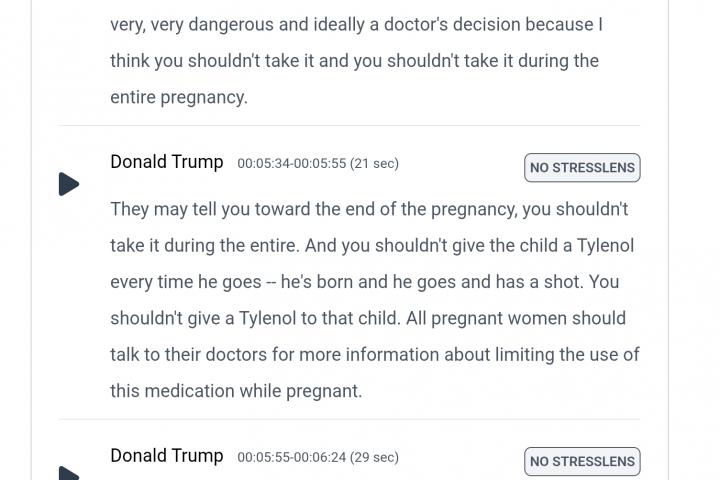Screen dimensions: 720x480
Task: Click the line starting 'They may tell you'
Action: [369, 209]
